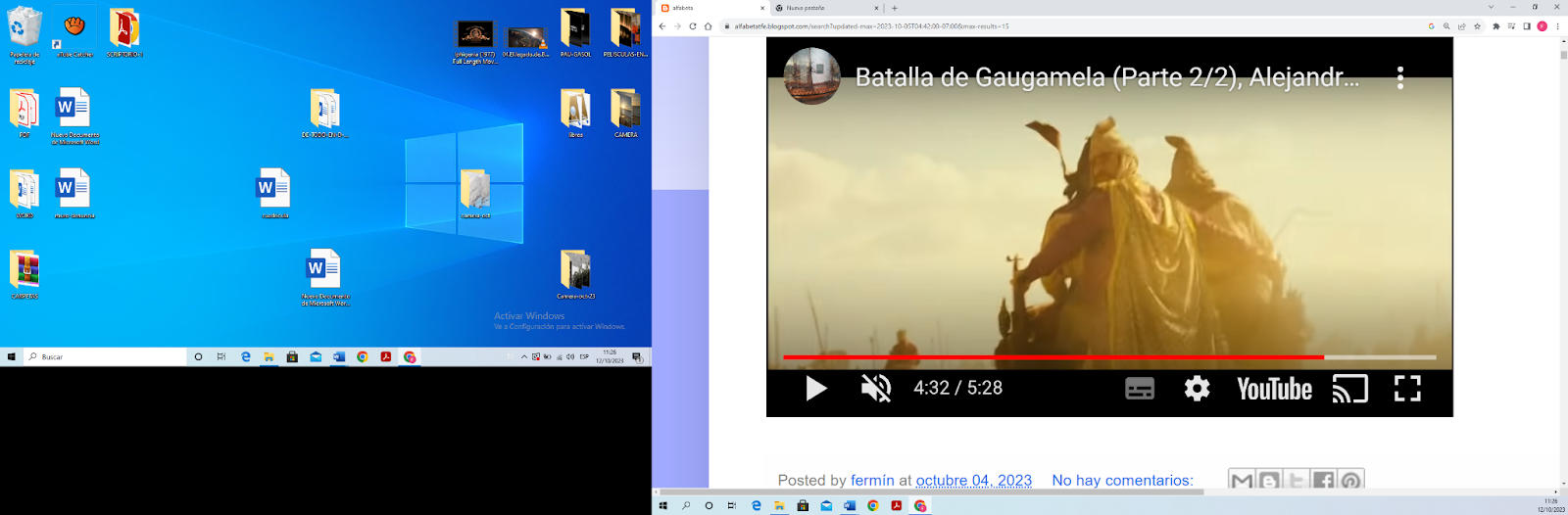Open Start menu in the left taskbar
The height and width of the screenshot is (515, 1568).
coord(11,357)
